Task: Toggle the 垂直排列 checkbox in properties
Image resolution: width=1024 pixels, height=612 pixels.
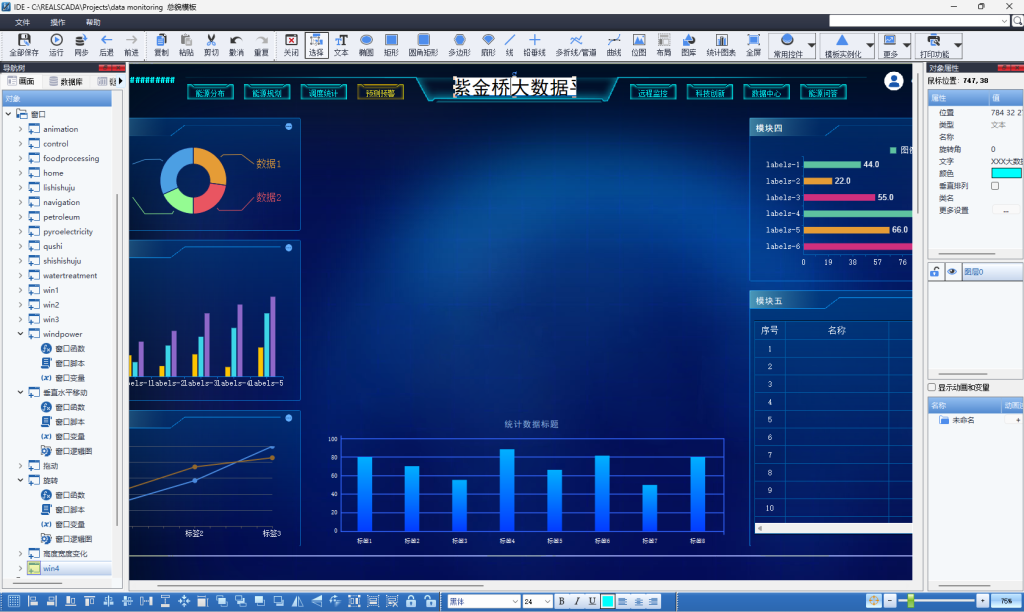Action: click(x=994, y=186)
